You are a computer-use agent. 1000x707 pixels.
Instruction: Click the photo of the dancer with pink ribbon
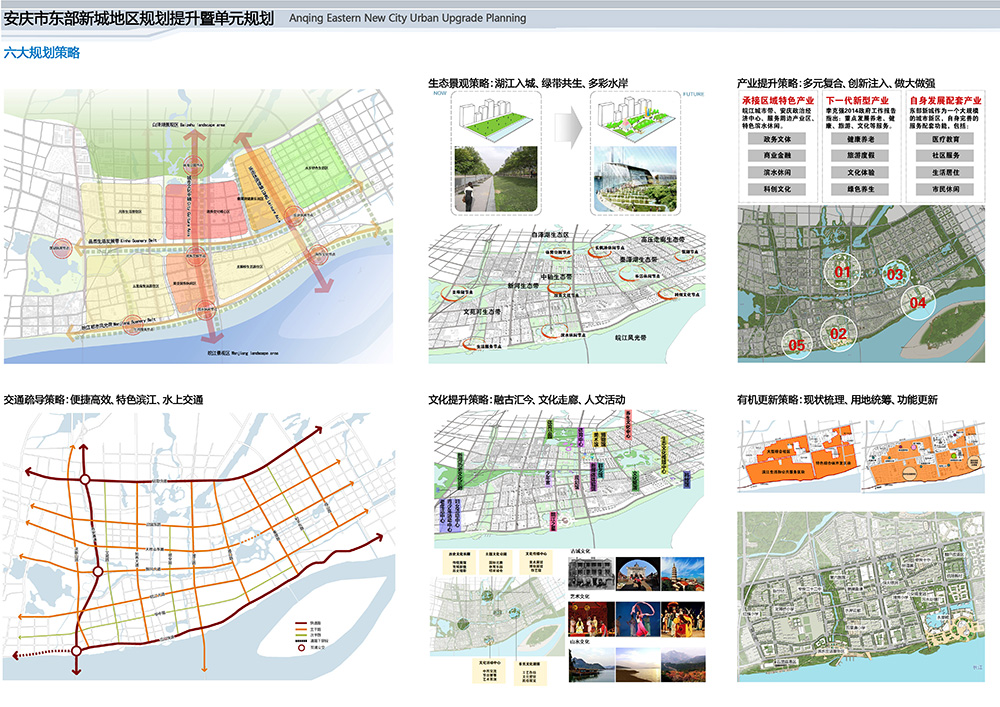pyautogui.click(x=637, y=619)
